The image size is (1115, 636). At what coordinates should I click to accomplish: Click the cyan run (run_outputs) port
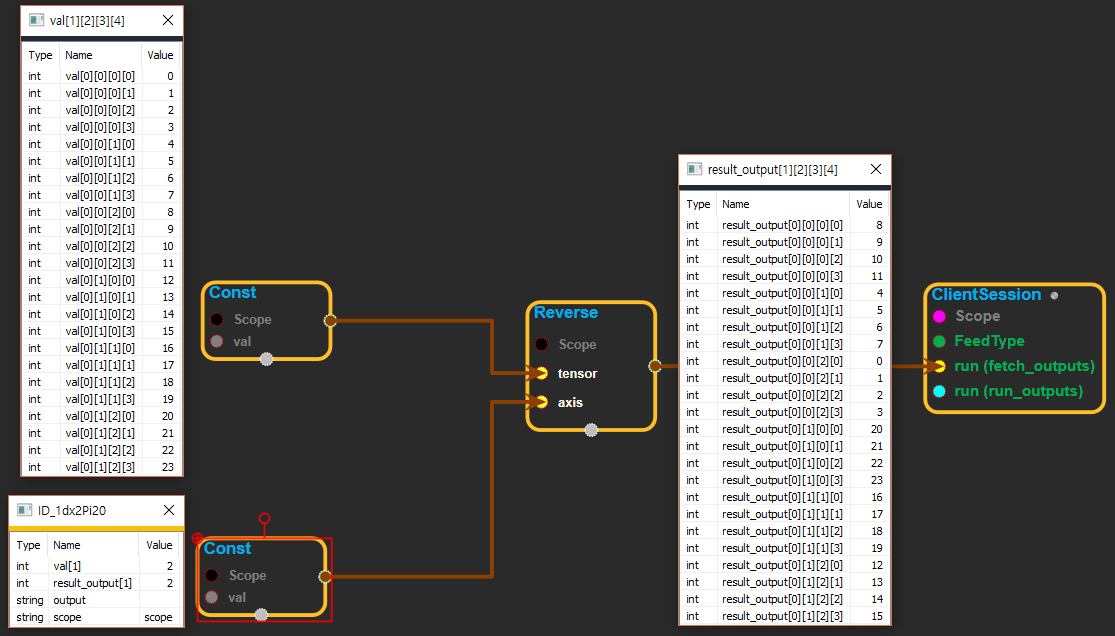(939, 391)
